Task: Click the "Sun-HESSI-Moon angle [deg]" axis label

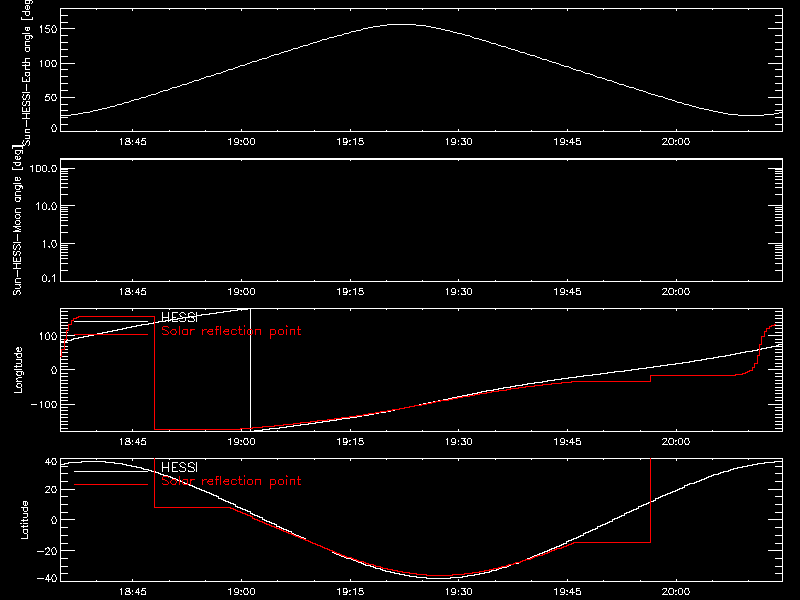Action: tap(17, 221)
